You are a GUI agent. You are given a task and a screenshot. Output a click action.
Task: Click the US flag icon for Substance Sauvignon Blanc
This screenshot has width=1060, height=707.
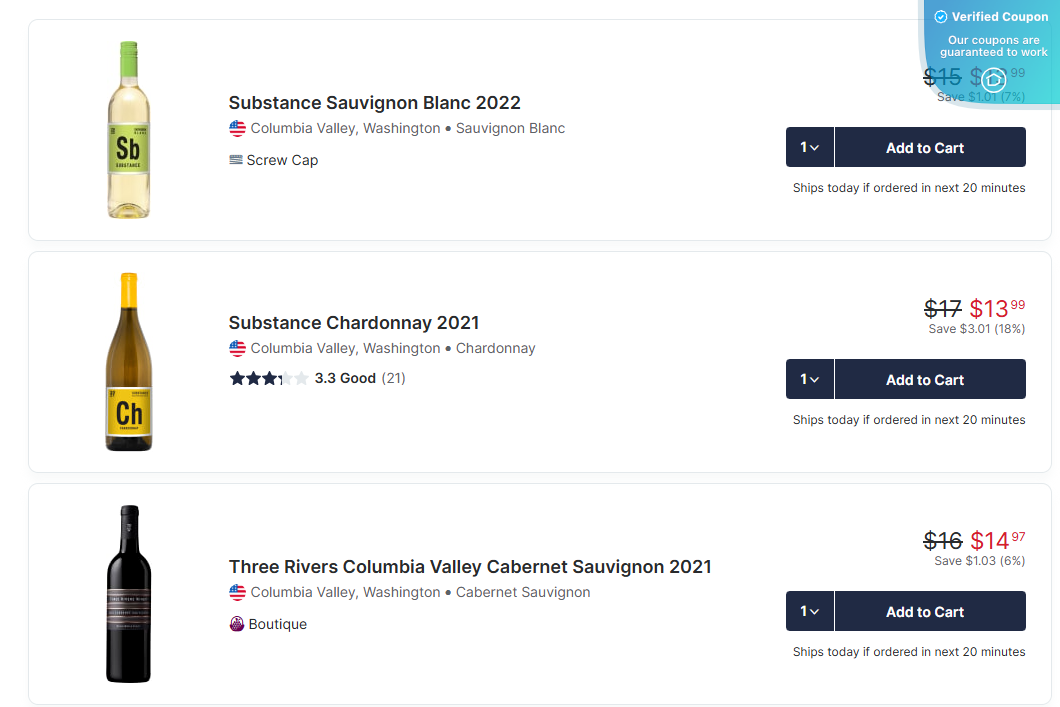pos(237,128)
